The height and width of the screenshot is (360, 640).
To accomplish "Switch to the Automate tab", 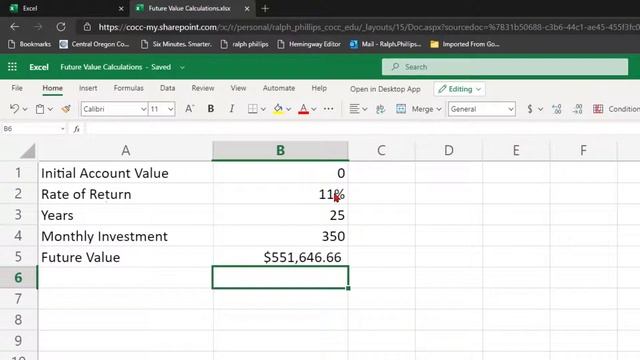I will pos(279,88).
